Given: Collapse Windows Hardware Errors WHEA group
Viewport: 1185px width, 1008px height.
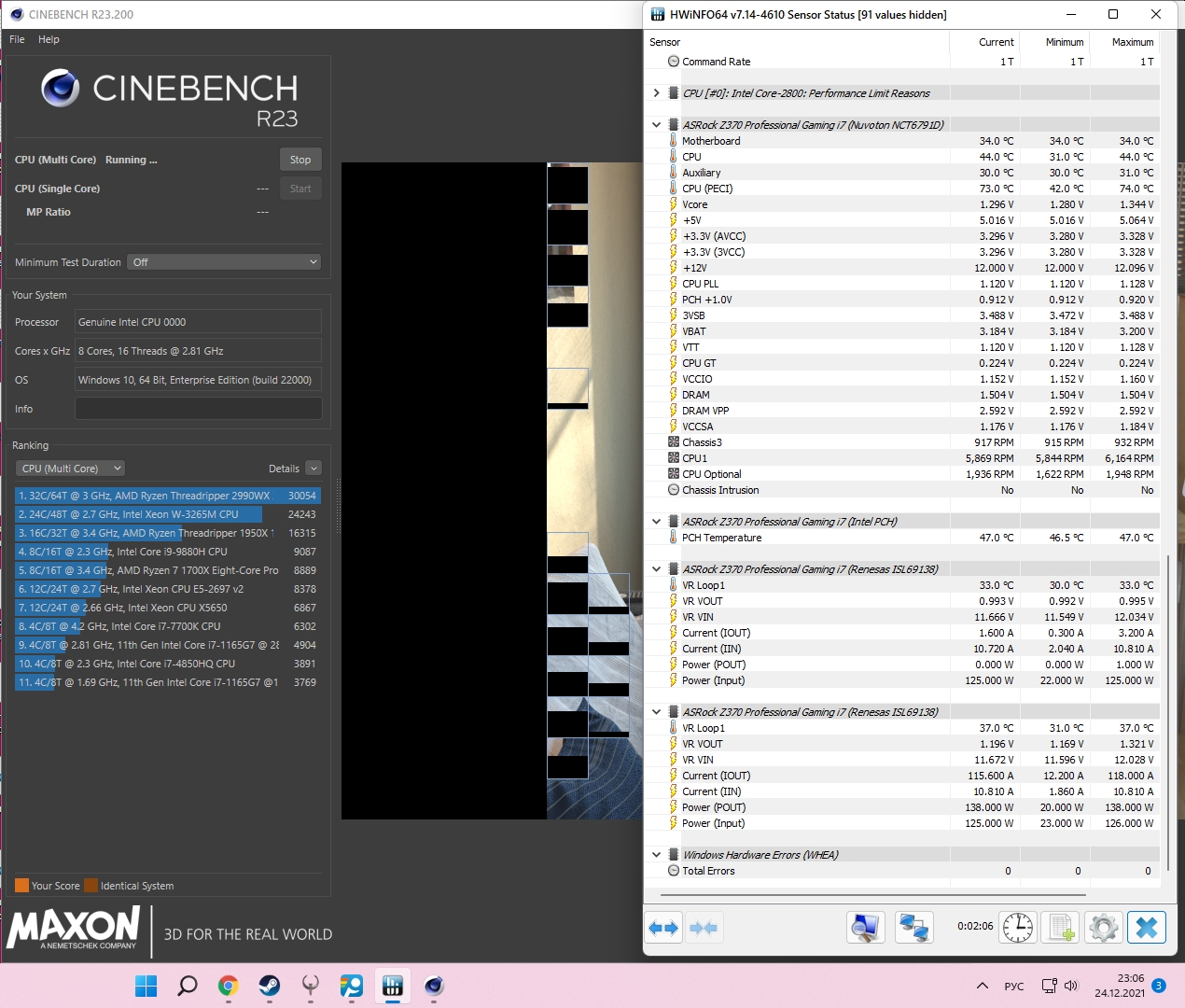Looking at the screenshot, I should (656, 855).
